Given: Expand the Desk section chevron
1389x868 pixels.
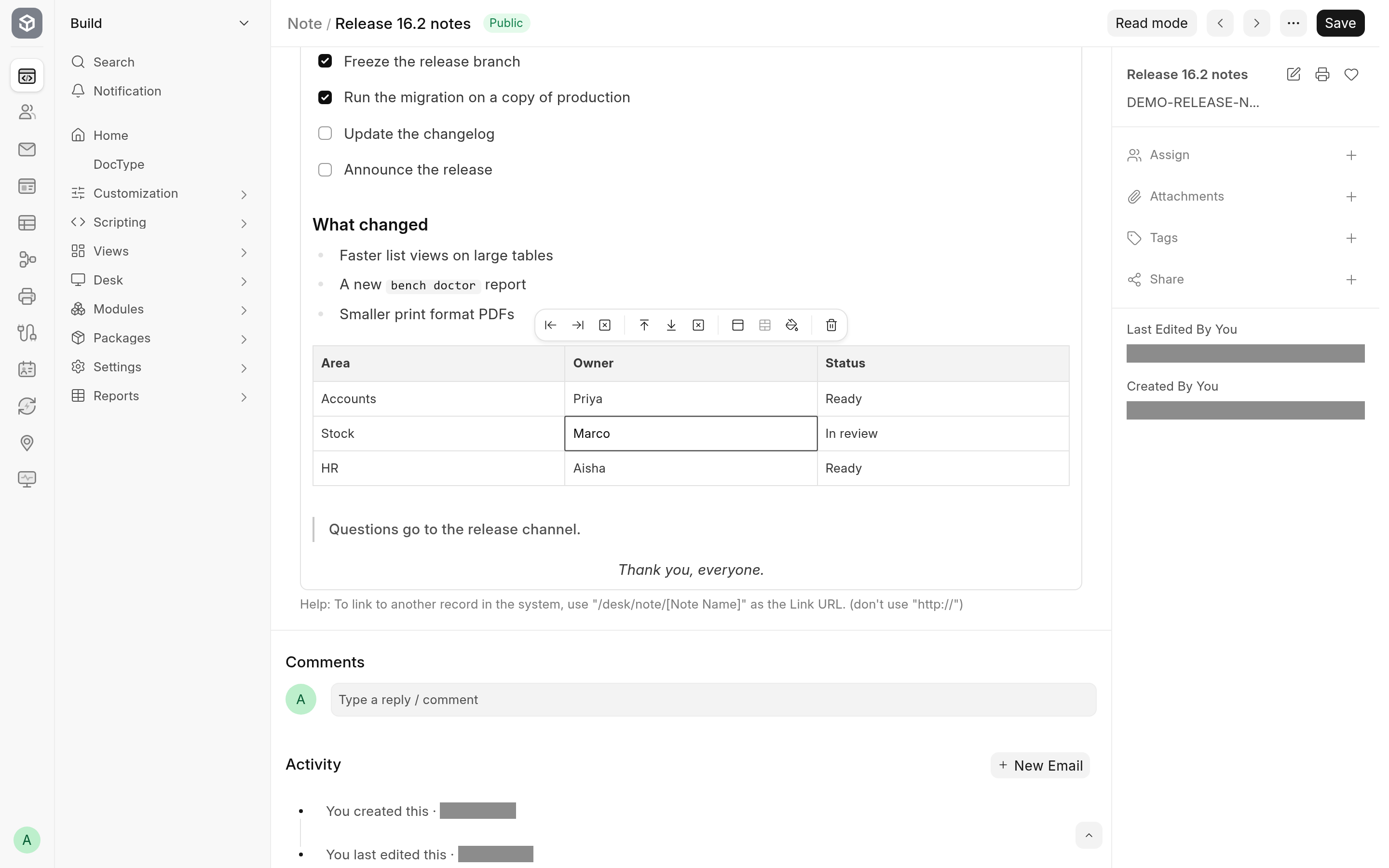Looking at the screenshot, I should [244, 281].
